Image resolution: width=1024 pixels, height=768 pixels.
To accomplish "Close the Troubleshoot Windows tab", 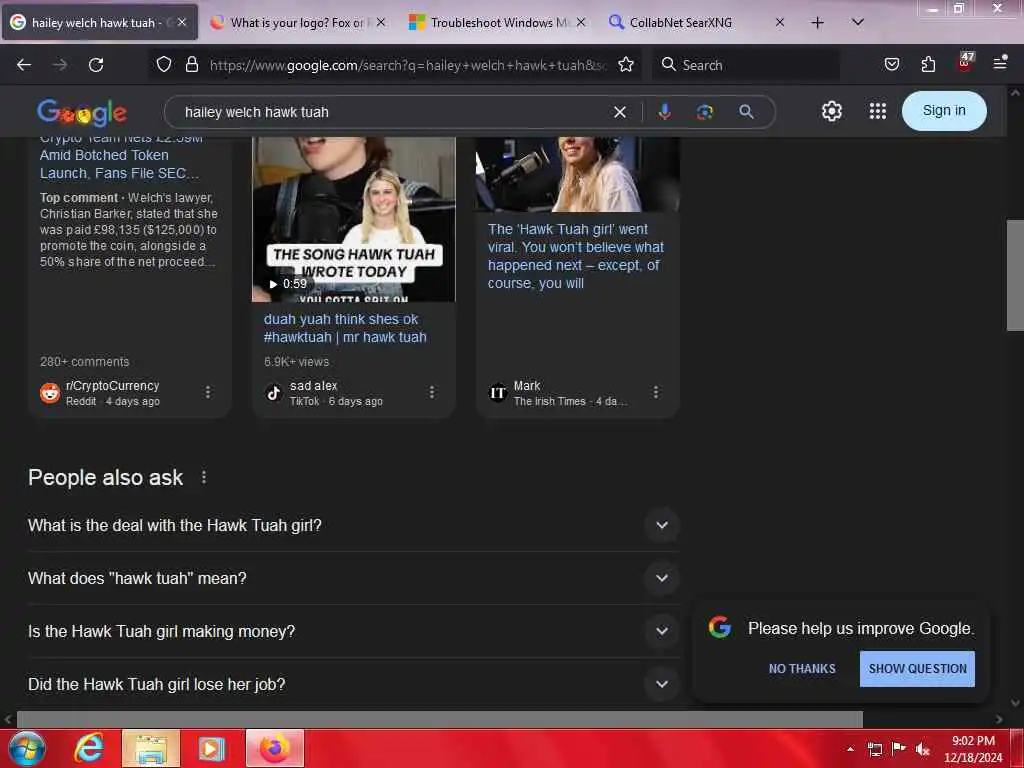I will [581, 22].
